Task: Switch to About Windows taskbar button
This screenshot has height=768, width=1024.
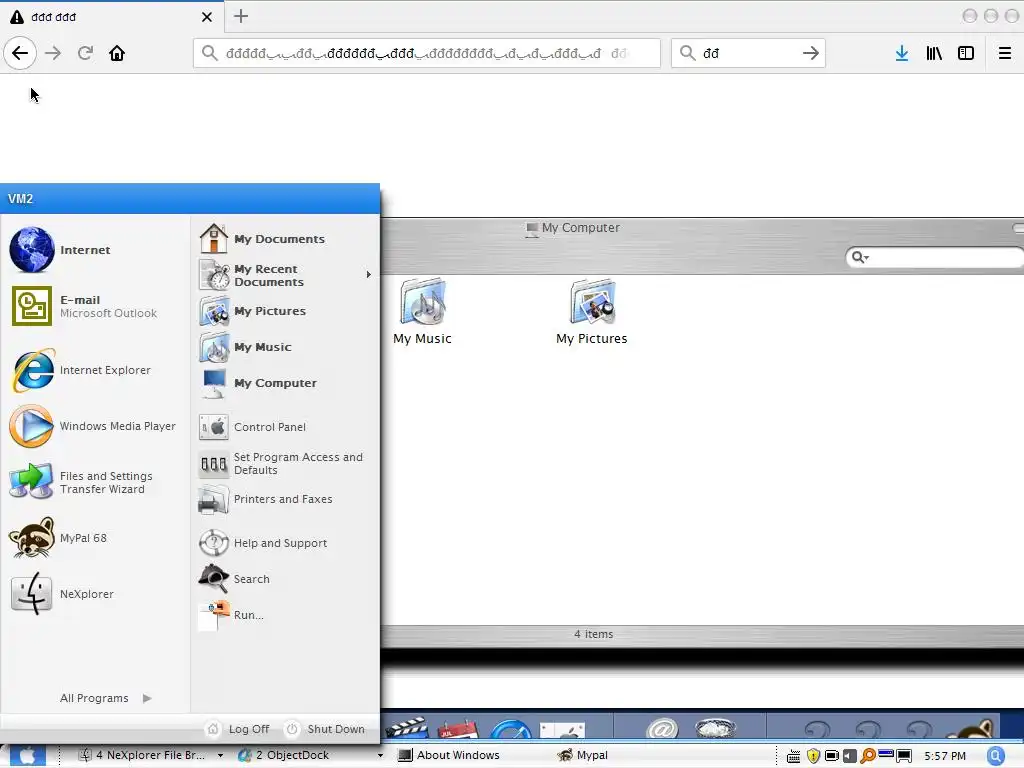Action: (449, 755)
